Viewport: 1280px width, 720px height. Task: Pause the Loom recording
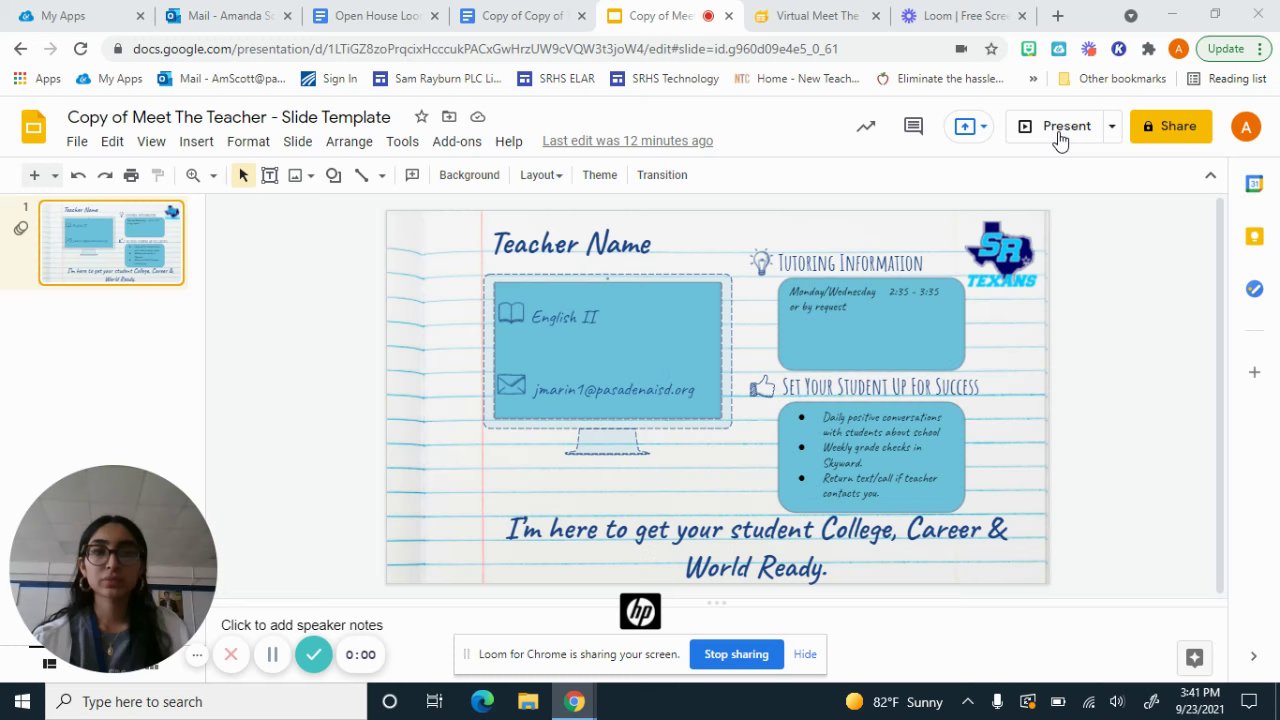(272, 655)
